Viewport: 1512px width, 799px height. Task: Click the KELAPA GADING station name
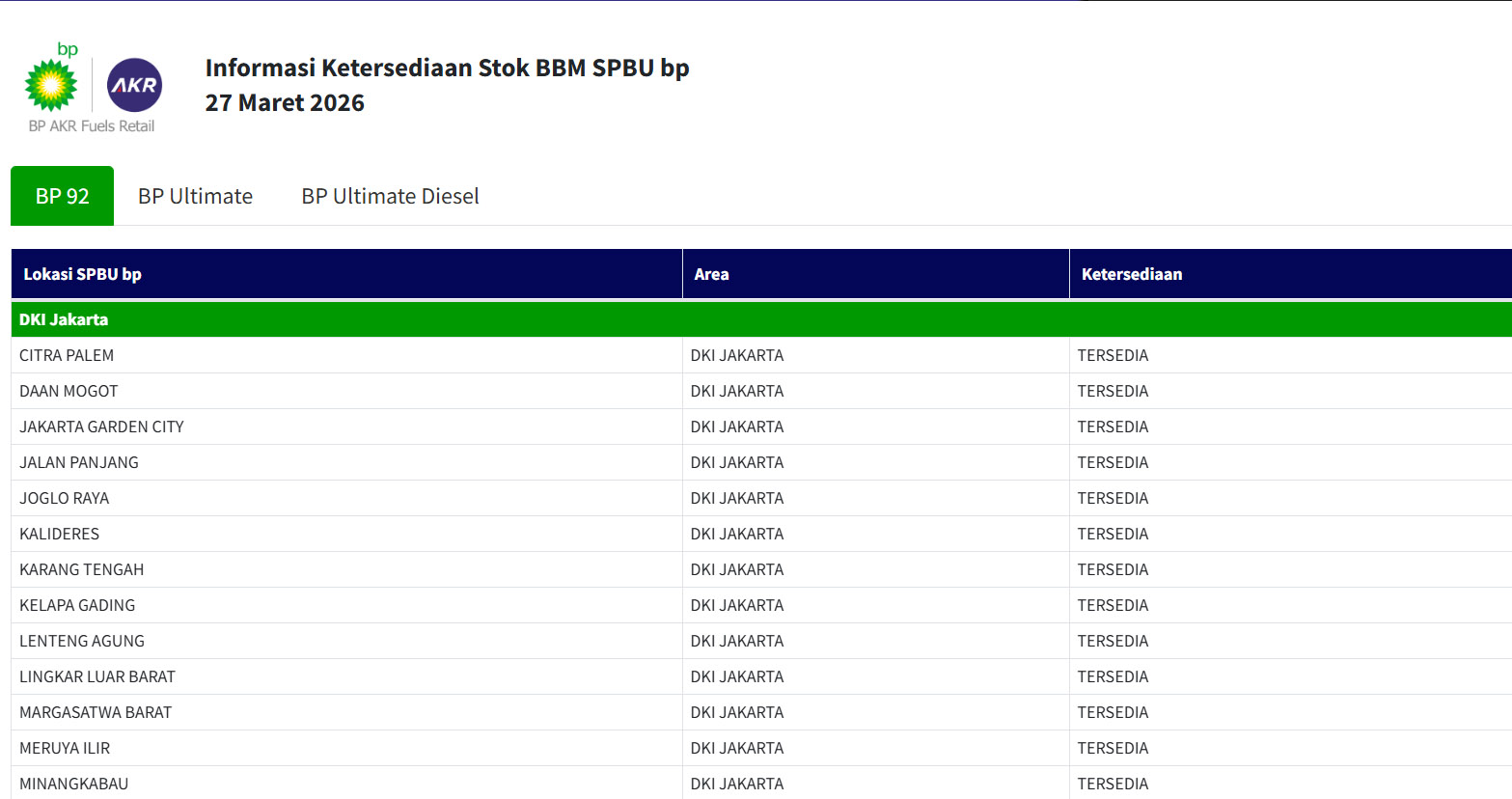(x=77, y=606)
